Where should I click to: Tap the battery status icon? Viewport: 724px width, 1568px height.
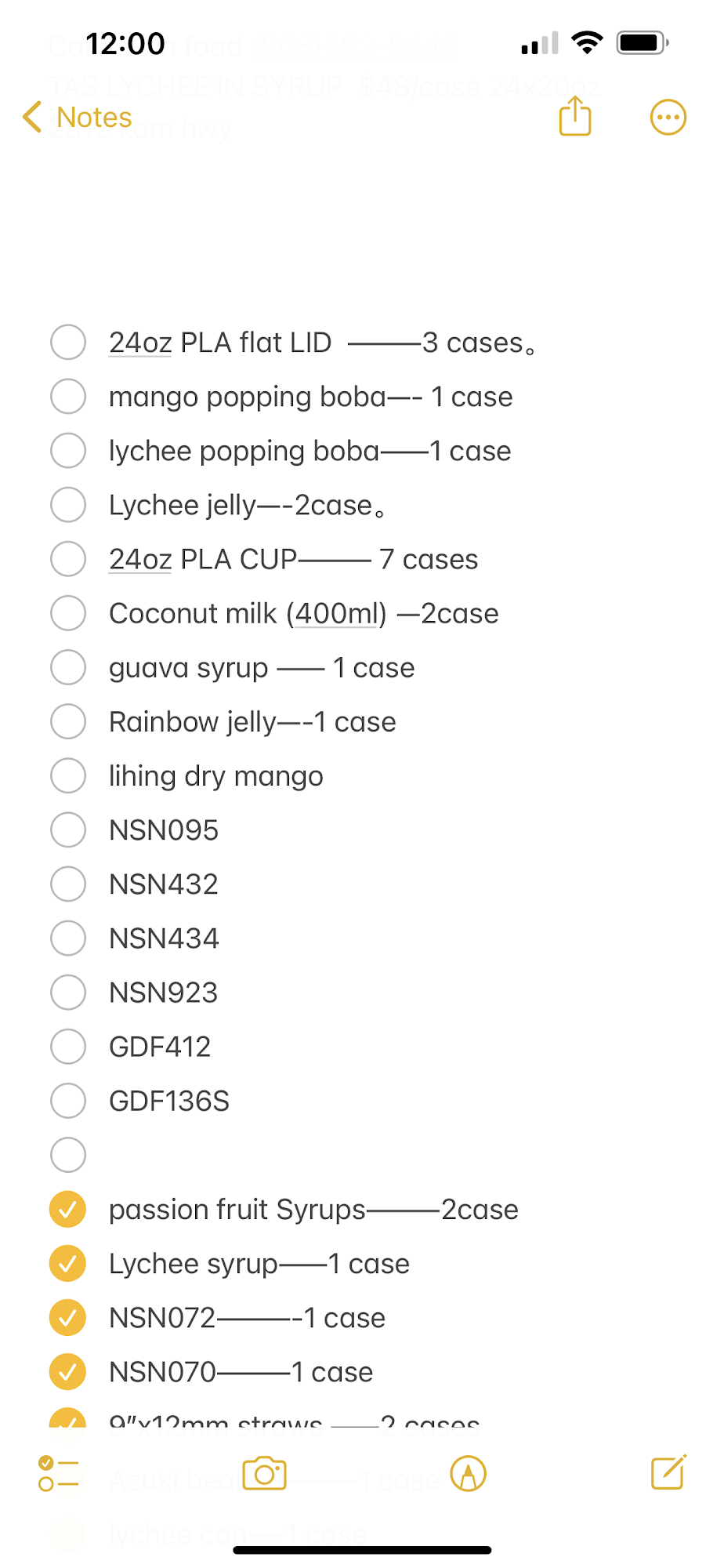[x=642, y=42]
